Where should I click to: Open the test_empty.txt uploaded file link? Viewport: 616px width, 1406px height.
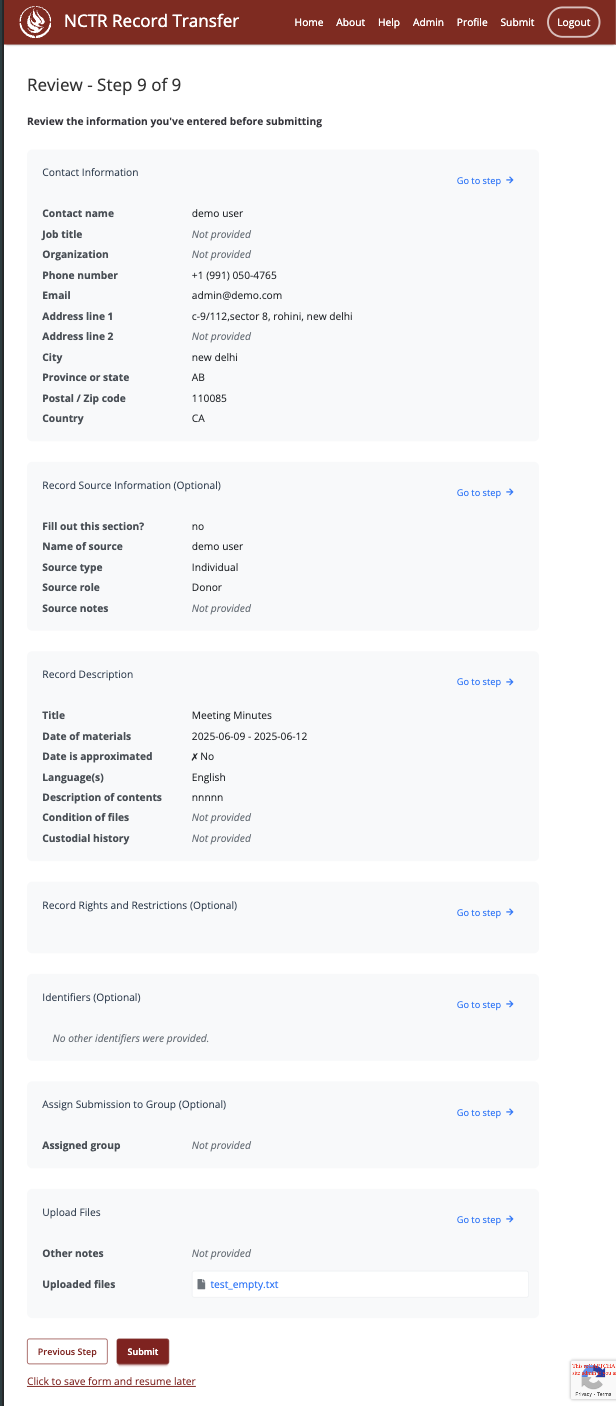tap(244, 1284)
